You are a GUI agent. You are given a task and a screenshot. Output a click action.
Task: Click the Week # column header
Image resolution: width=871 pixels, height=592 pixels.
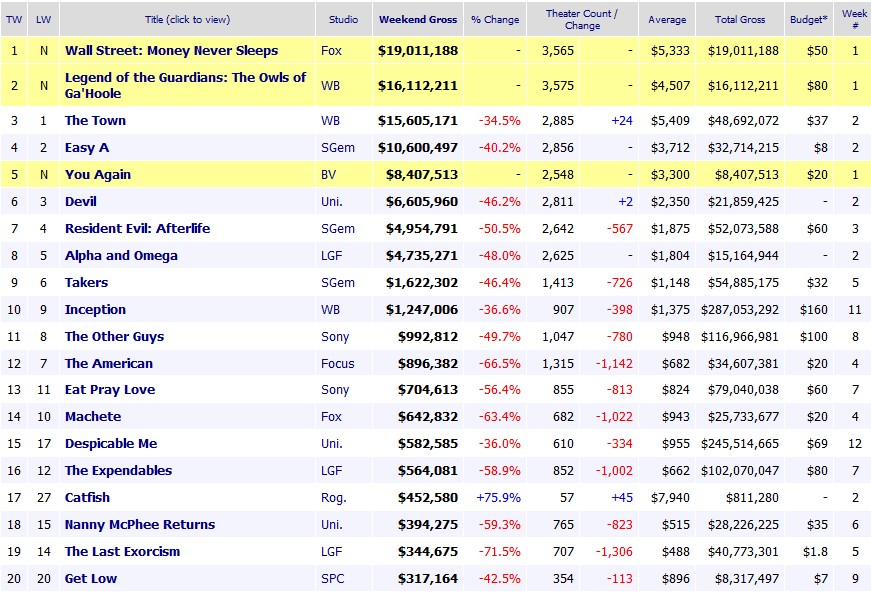[x=854, y=19]
